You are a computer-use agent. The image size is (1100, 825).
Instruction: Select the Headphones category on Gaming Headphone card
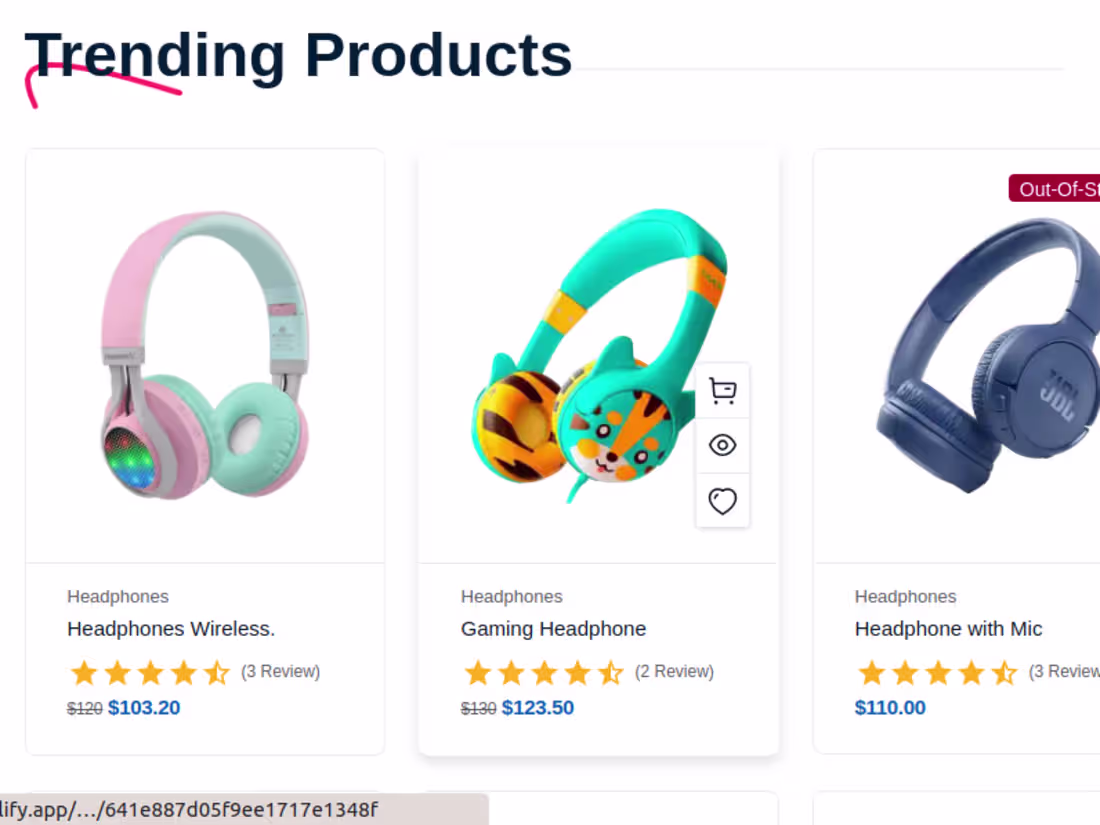(x=511, y=596)
